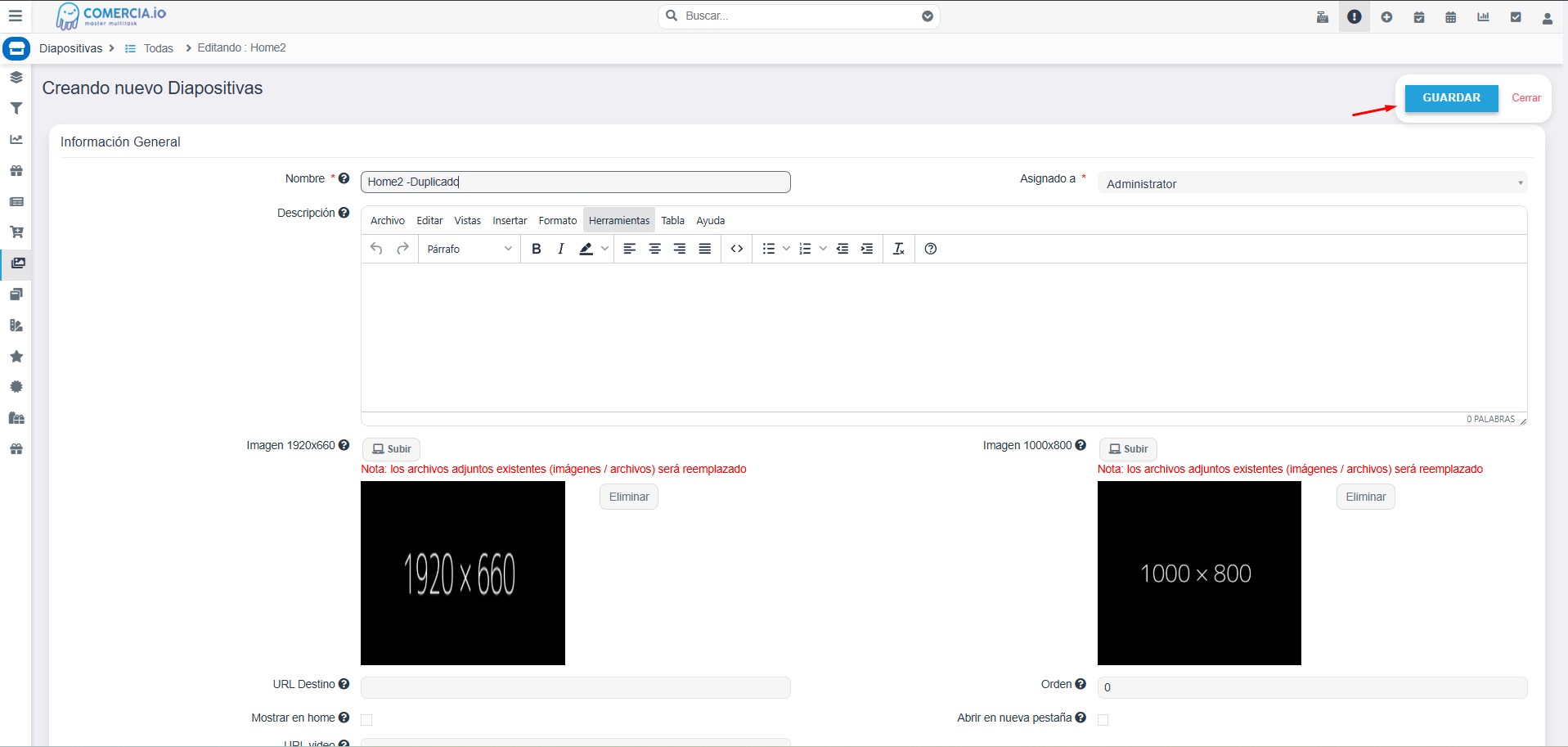Click the Nombre input field
1568x747 pixels.
coord(576,182)
